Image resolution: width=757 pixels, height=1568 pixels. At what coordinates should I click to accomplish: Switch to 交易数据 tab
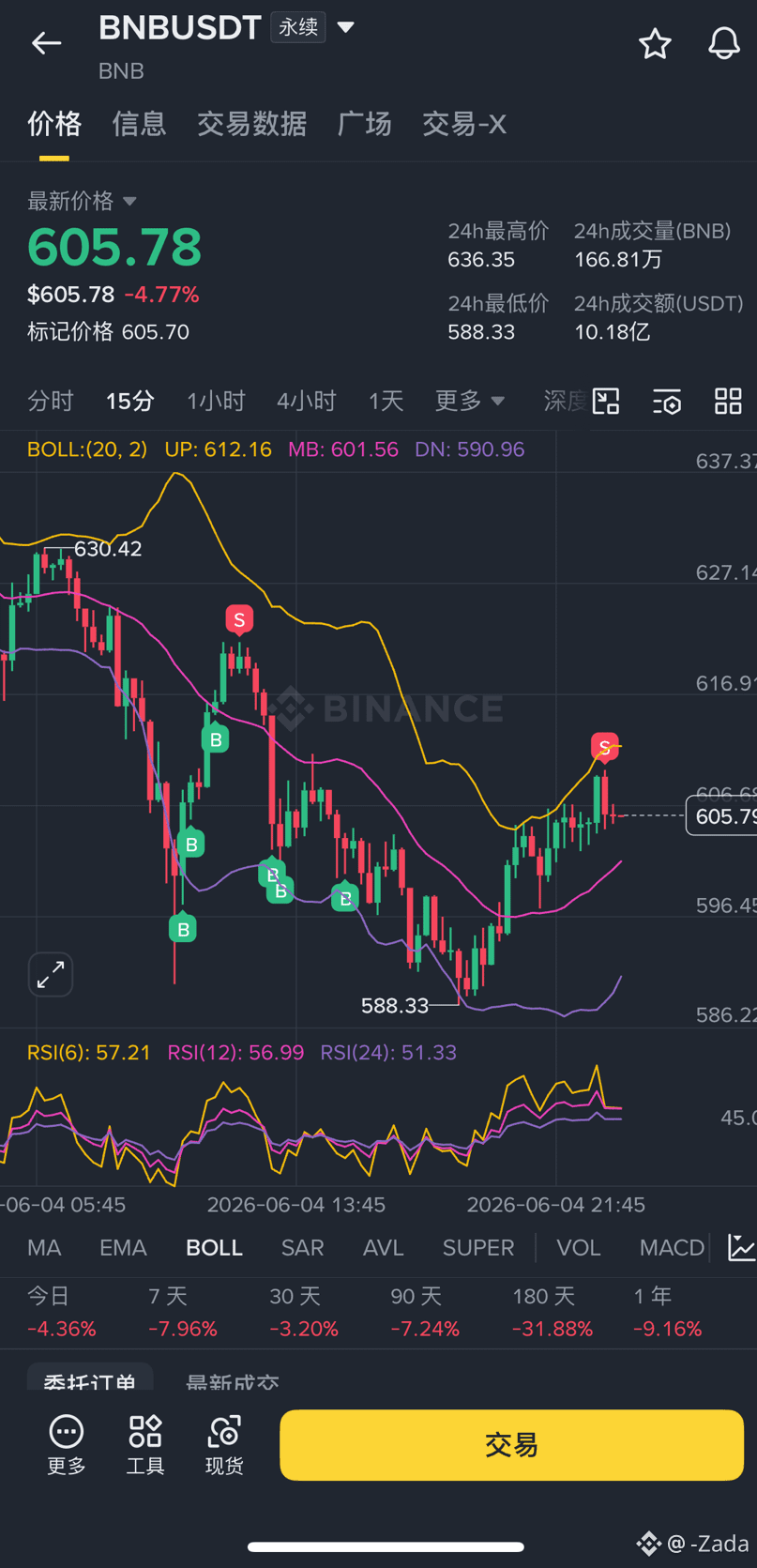[251, 124]
